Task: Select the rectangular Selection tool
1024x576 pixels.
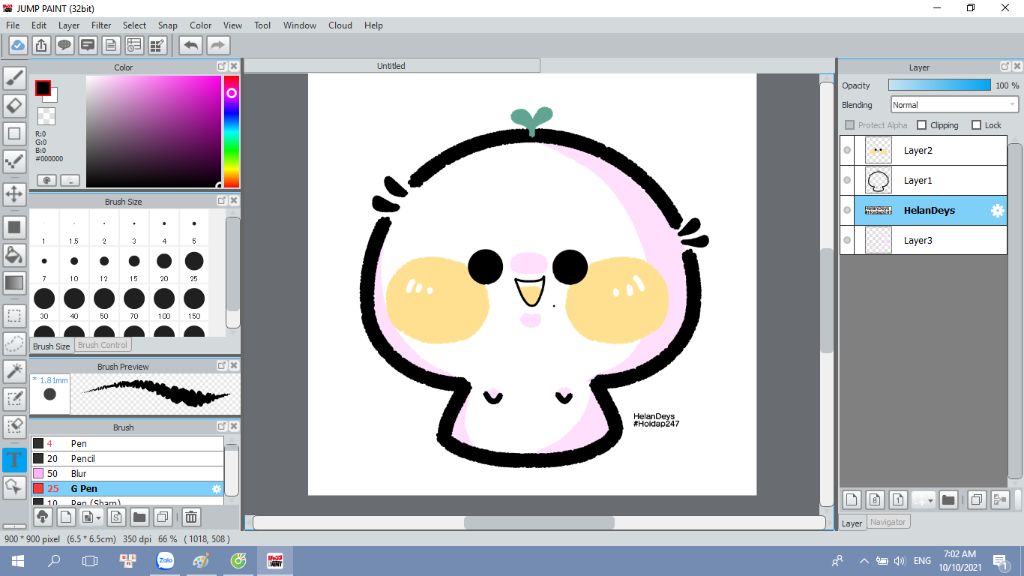Action: [14, 316]
